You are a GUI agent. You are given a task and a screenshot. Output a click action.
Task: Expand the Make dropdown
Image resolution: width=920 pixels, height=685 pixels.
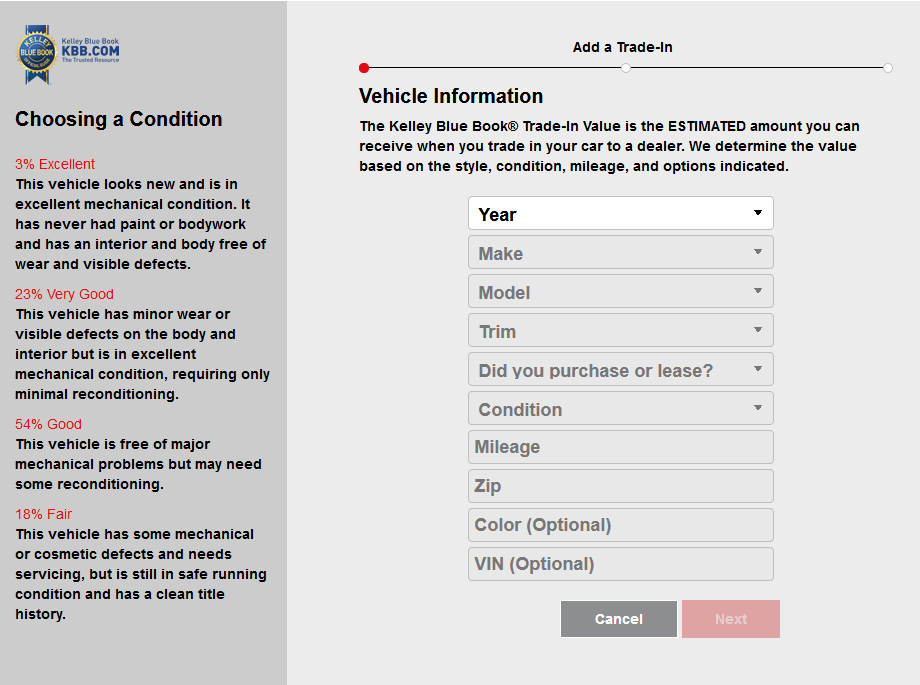(620, 252)
